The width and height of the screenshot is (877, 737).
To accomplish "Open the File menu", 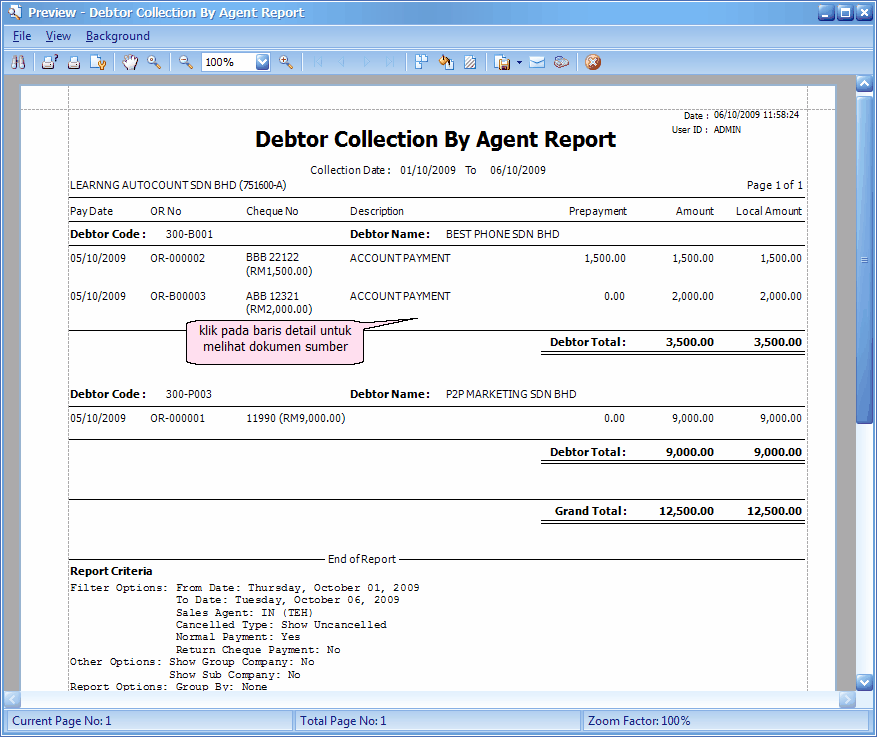I will coord(21,35).
